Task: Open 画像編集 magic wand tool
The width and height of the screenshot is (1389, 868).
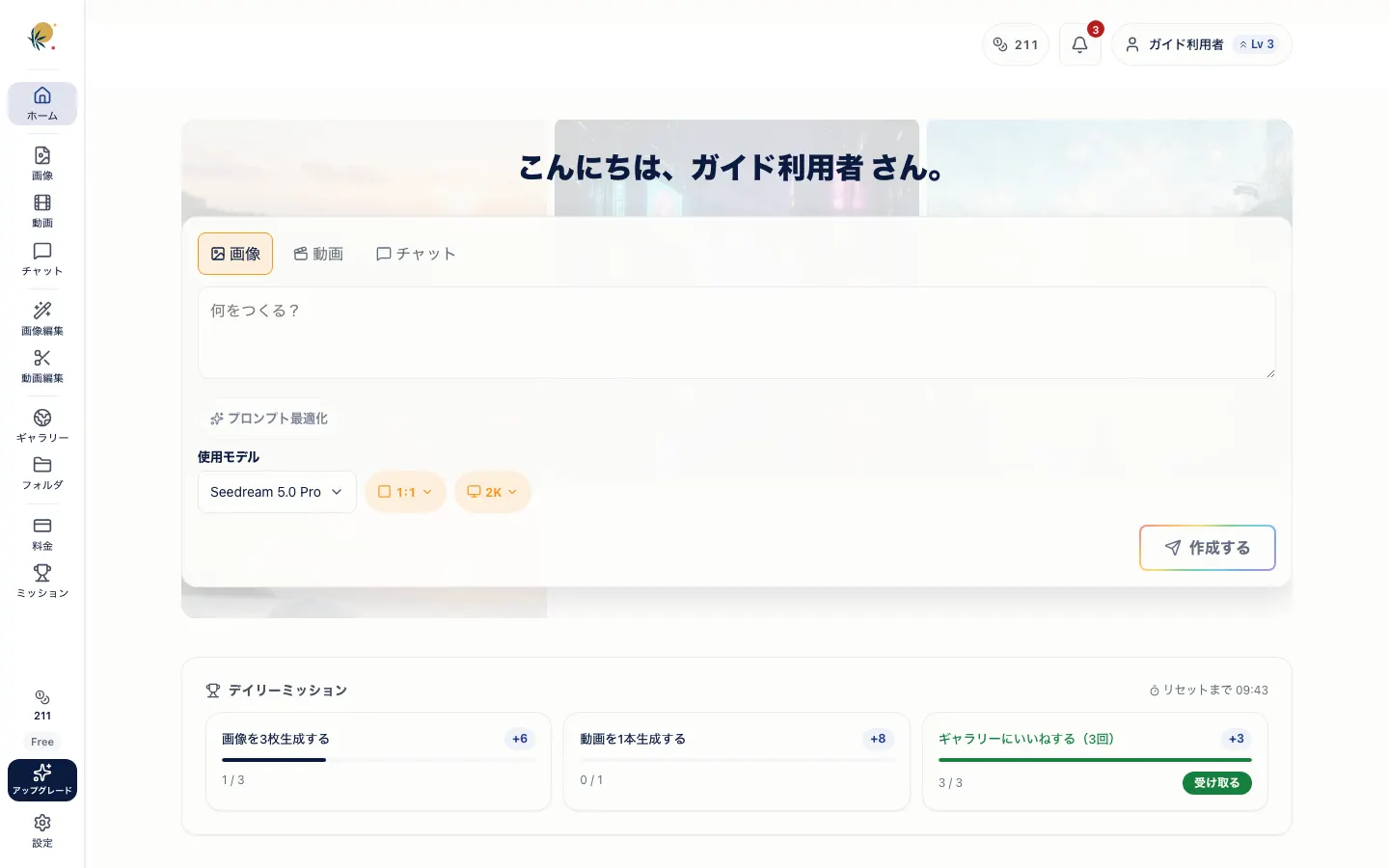Action: (x=42, y=319)
